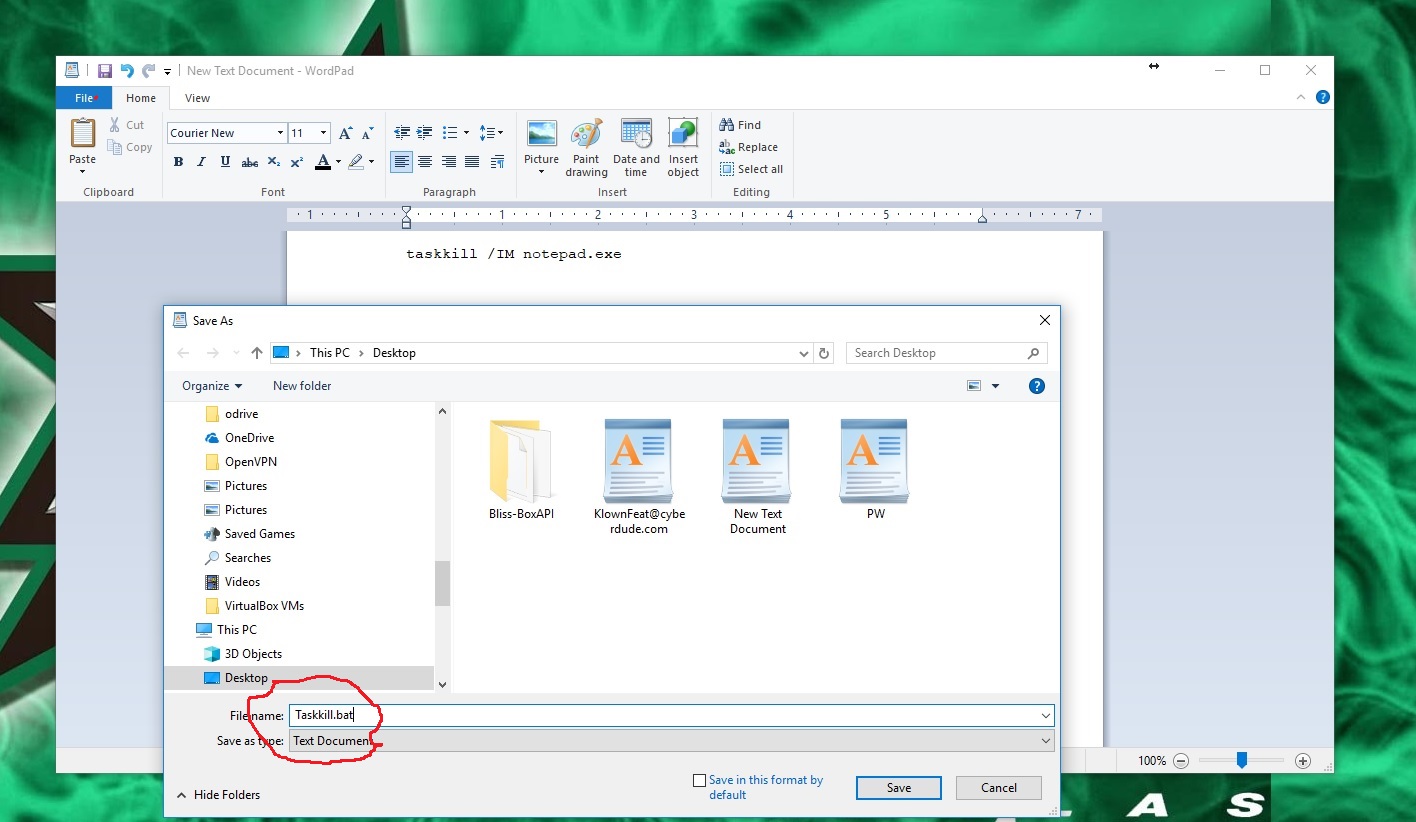Refresh the Desktop folder view
This screenshot has height=822, width=1416.
click(x=824, y=353)
